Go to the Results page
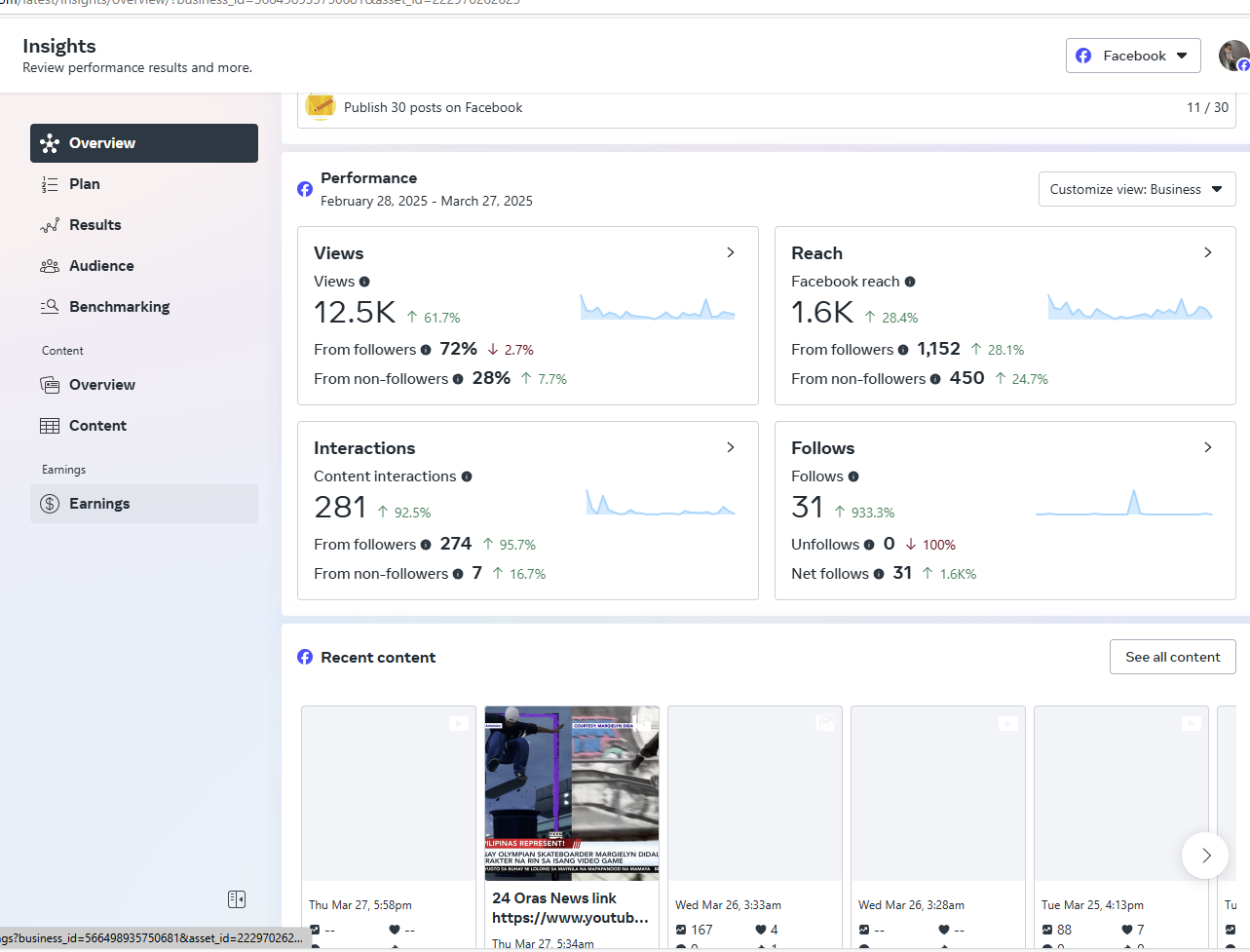 (x=144, y=225)
